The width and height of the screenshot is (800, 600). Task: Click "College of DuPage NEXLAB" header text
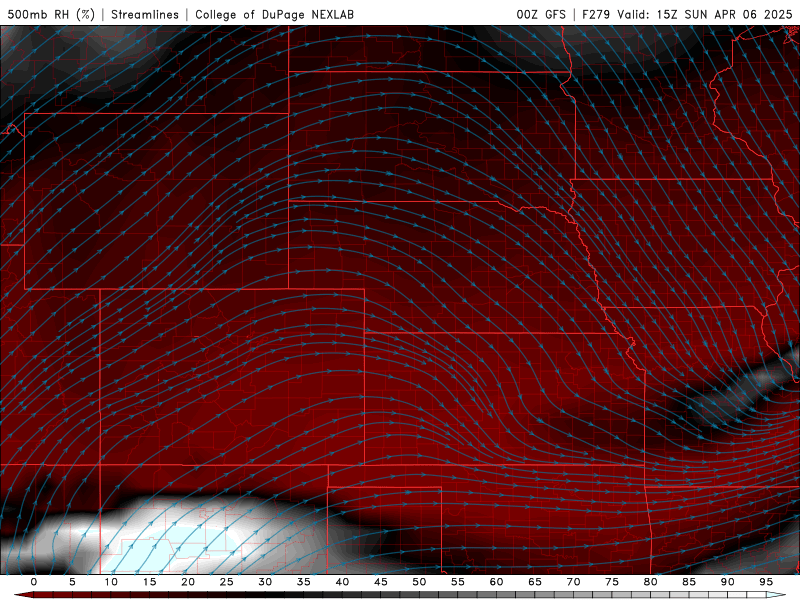pos(274,14)
